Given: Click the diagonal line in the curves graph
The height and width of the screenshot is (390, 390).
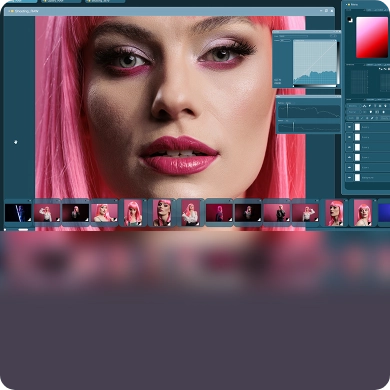Looking at the screenshot, I should (315, 62).
